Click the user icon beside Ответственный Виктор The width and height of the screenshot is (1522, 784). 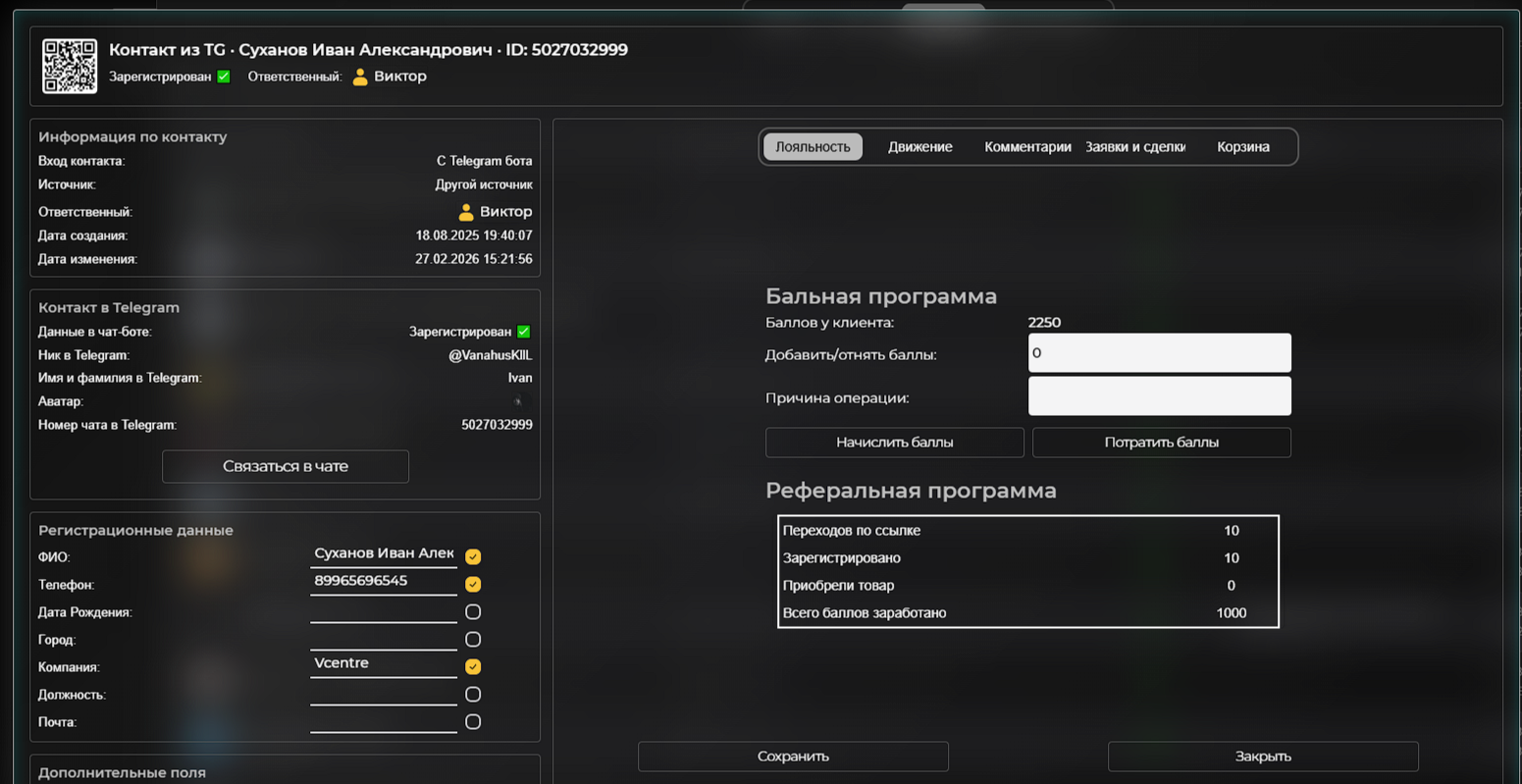(x=465, y=211)
